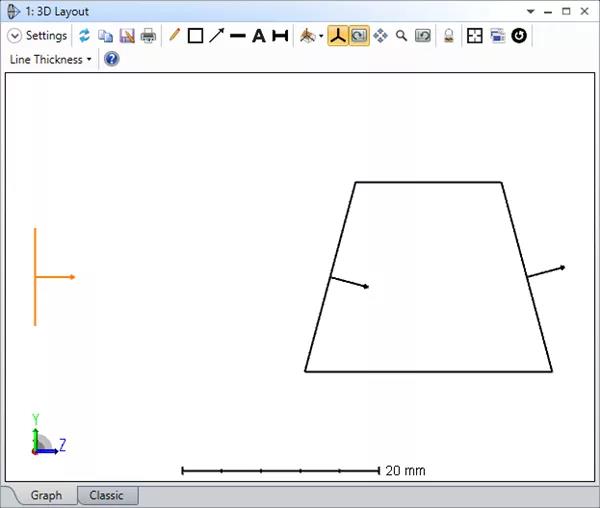Select the rectangle draw tool
Viewport: 600px width, 508px height.
(195, 36)
